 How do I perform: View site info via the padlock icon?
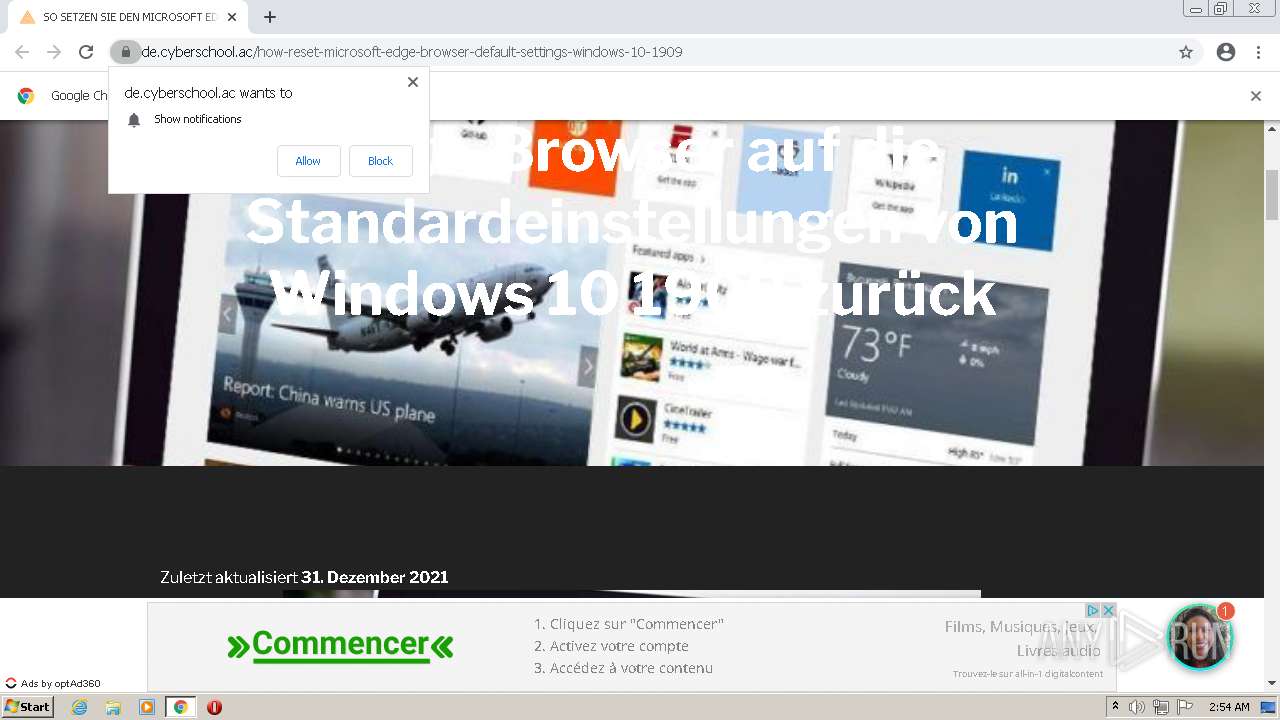click(125, 52)
